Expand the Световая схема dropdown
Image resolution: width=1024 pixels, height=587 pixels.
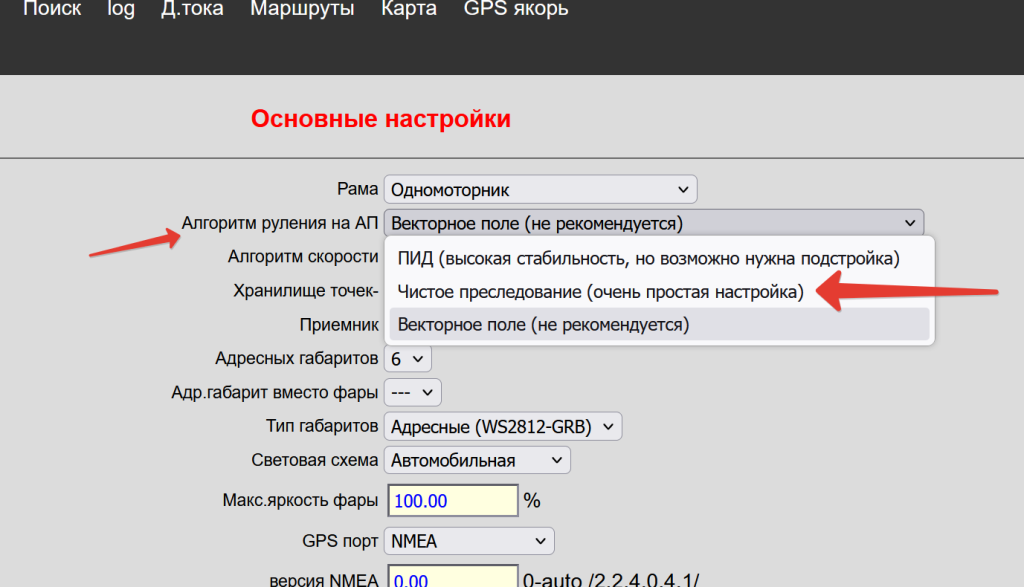[477, 460]
